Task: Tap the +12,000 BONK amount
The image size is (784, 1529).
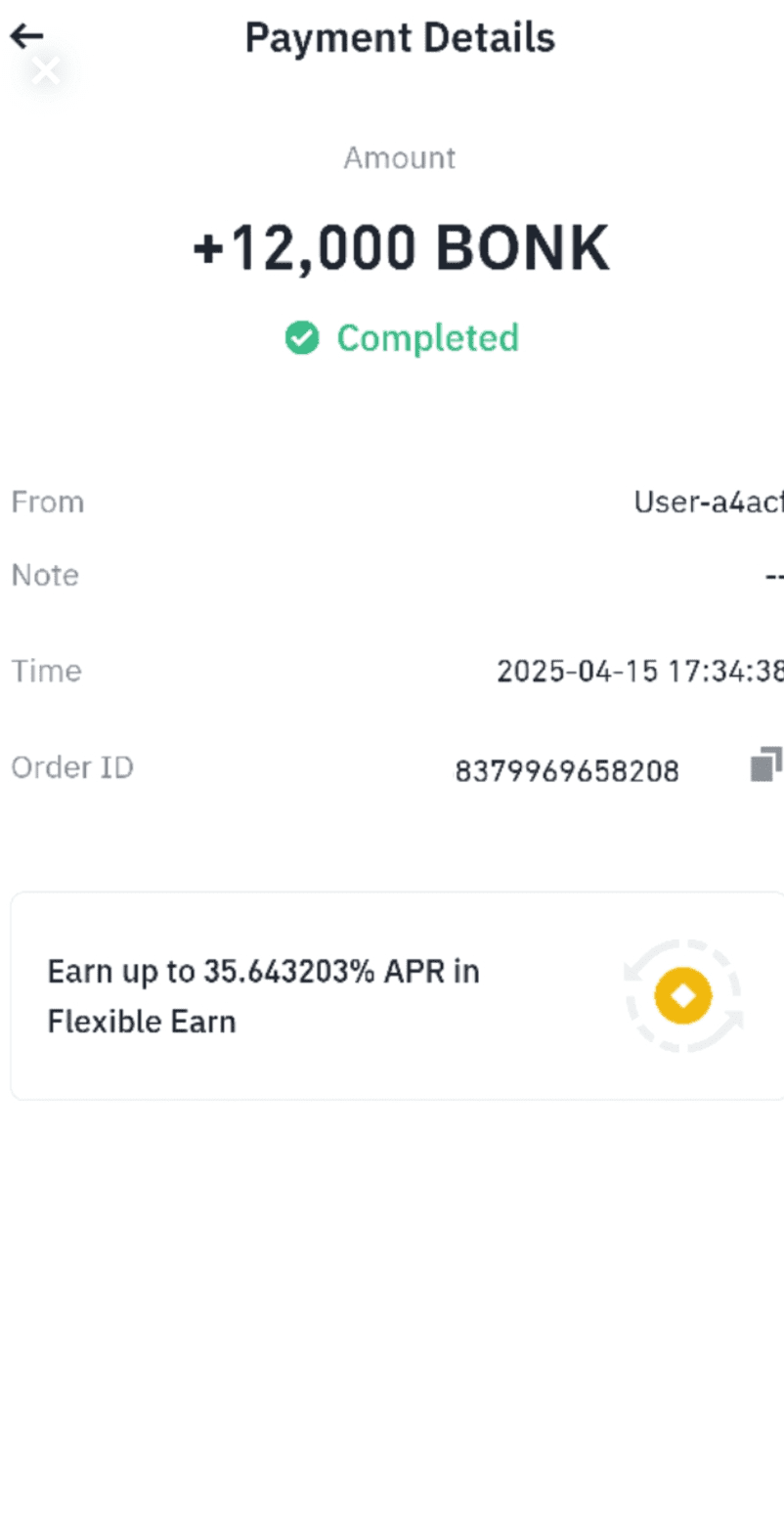Action: pos(401,248)
